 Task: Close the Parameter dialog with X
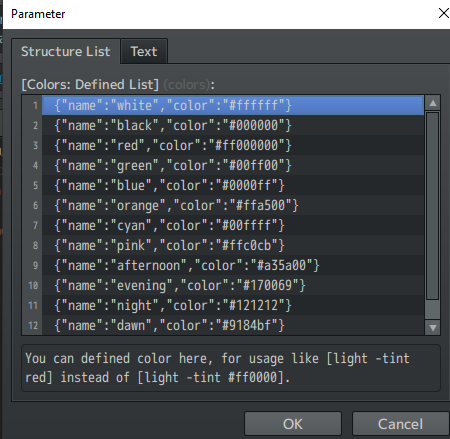click(x=444, y=13)
